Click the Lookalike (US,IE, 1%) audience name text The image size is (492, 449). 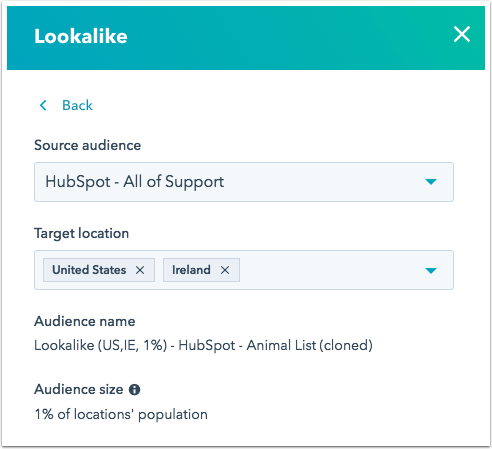(x=203, y=345)
